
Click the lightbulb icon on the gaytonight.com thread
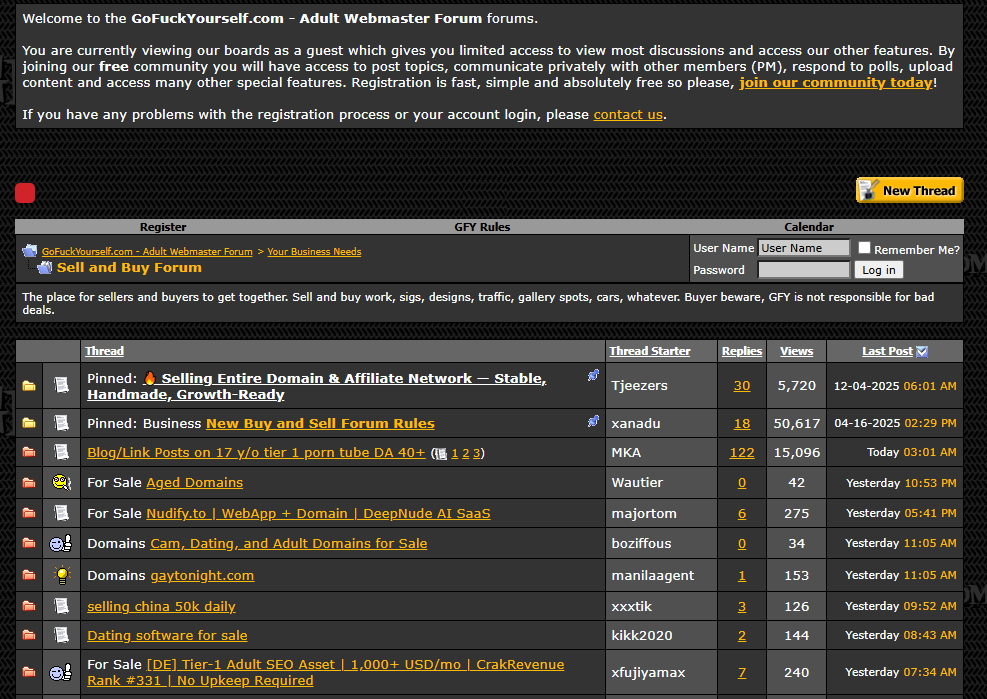tap(62, 575)
